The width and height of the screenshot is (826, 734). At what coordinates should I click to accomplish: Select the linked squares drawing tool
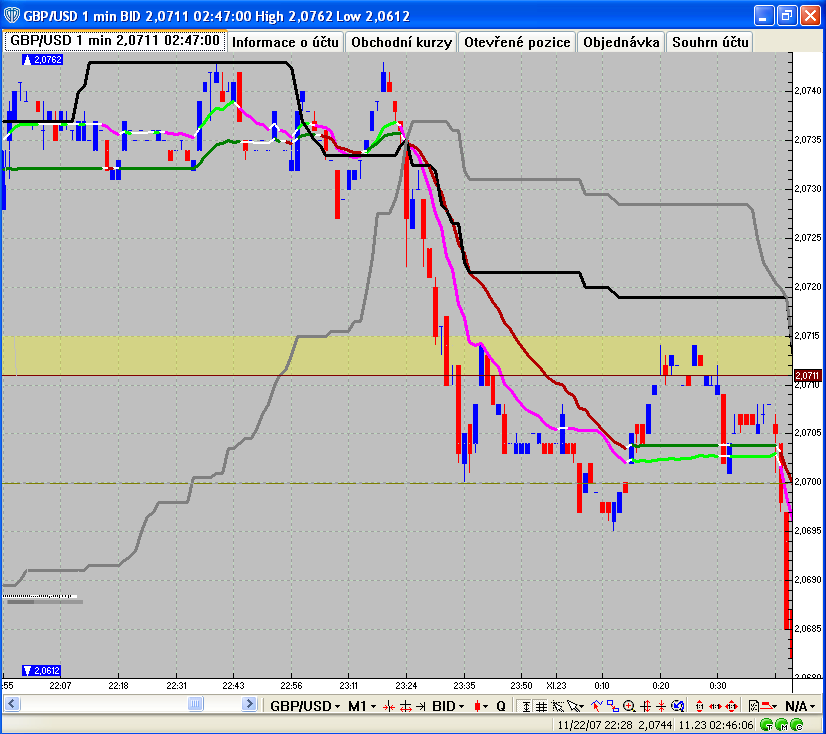coord(613,706)
